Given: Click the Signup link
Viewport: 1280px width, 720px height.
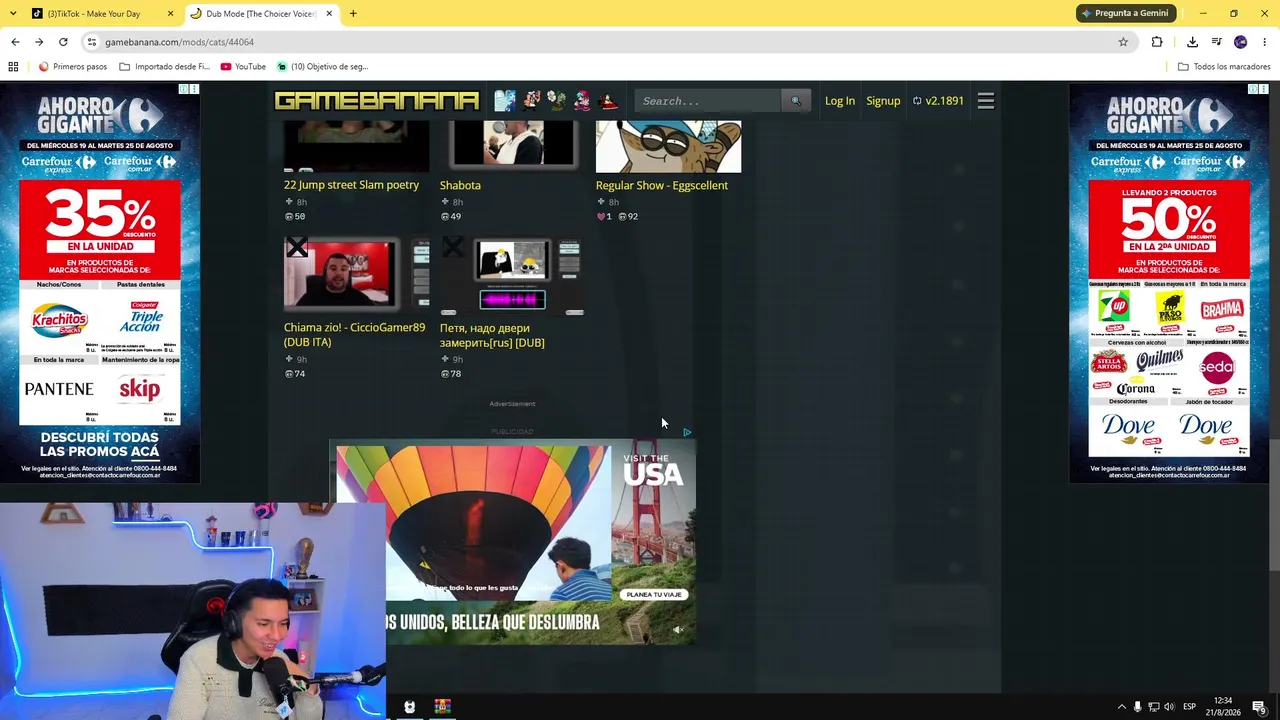Looking at the screenshot, I should (x=883, y=101).
